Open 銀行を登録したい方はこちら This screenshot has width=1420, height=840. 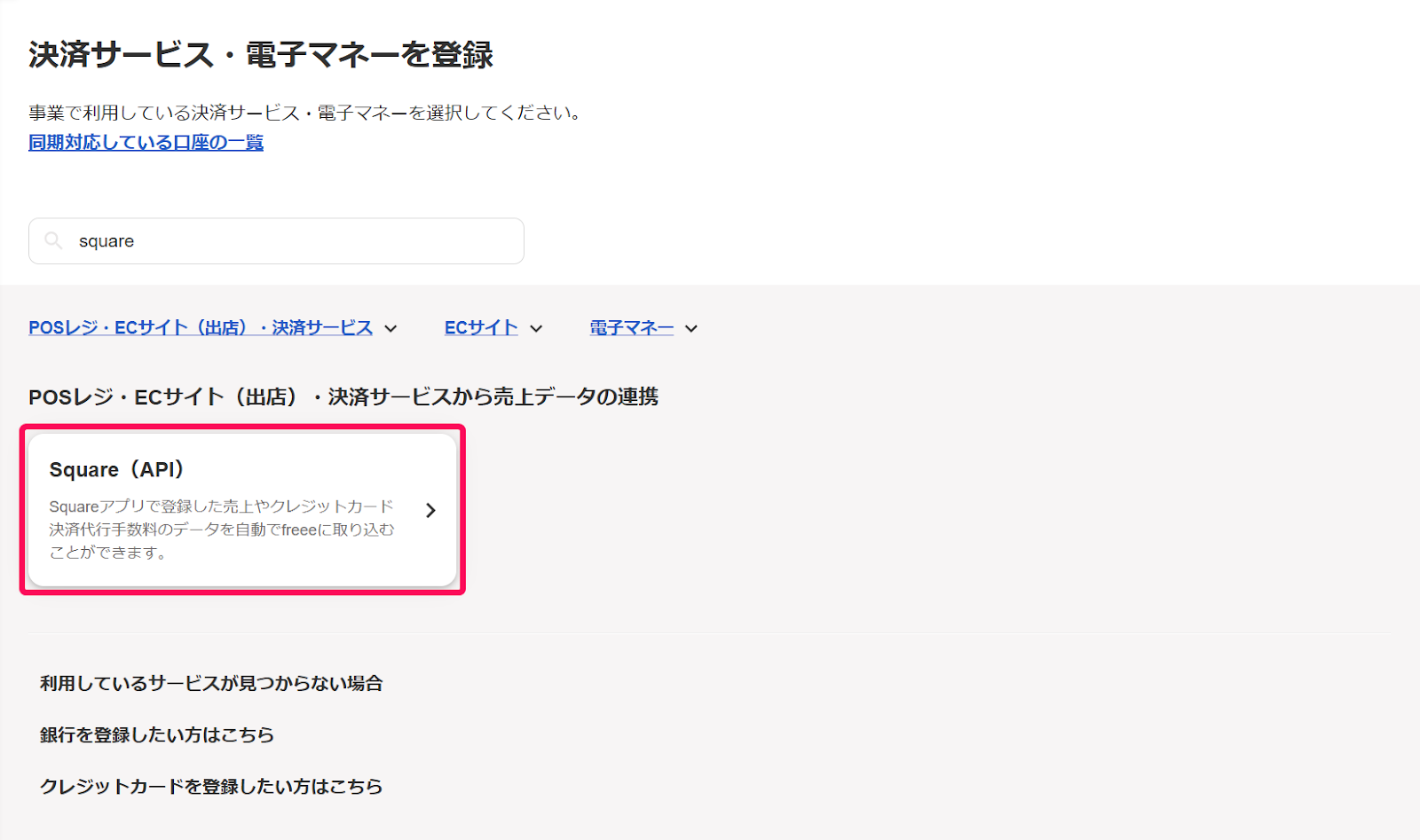pyautogui.click(x=157, y=734)
